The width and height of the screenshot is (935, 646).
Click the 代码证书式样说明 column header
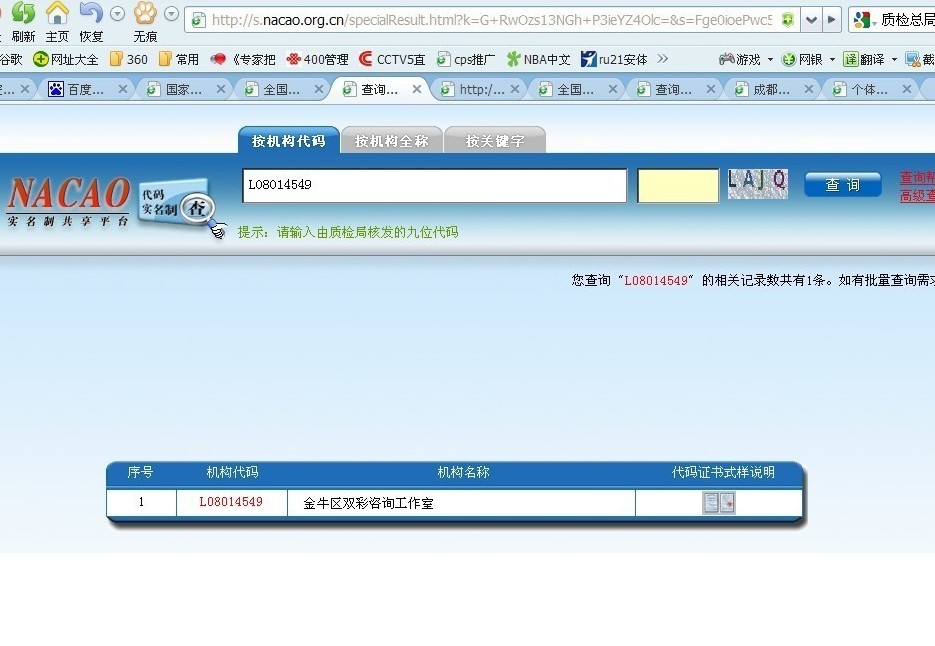[x=723, y=472]
